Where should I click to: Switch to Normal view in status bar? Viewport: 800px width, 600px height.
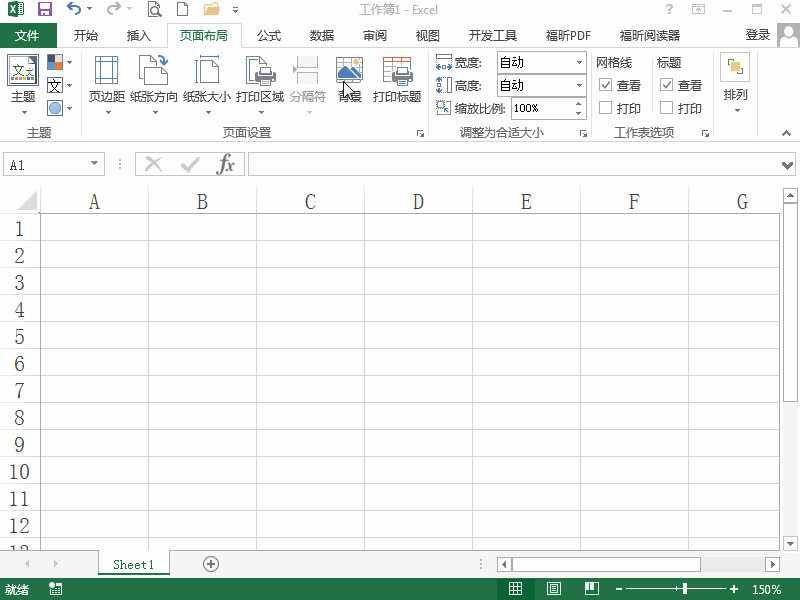[x=515, y=589]
